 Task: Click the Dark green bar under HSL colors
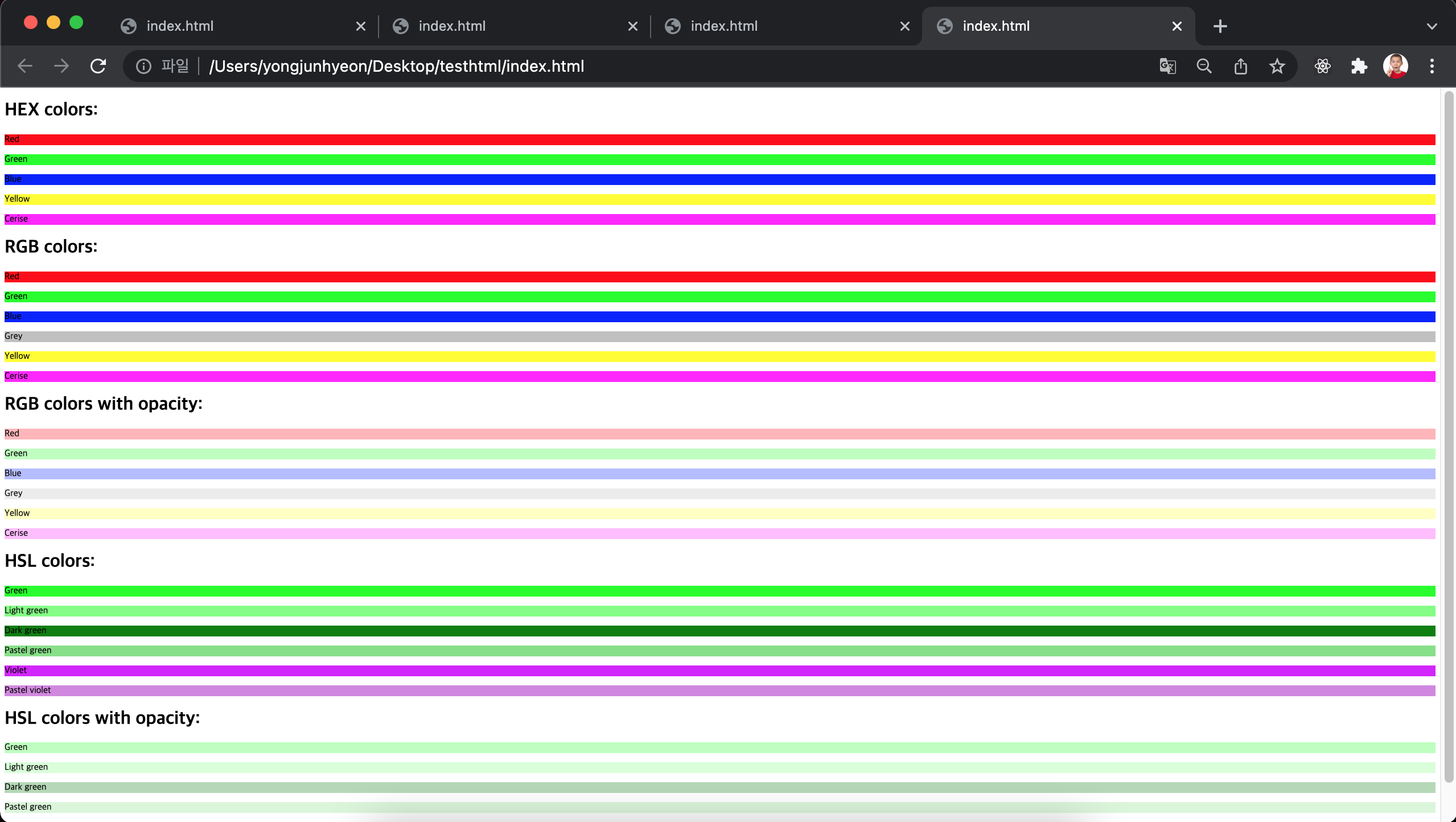click(x=720, y=631)
